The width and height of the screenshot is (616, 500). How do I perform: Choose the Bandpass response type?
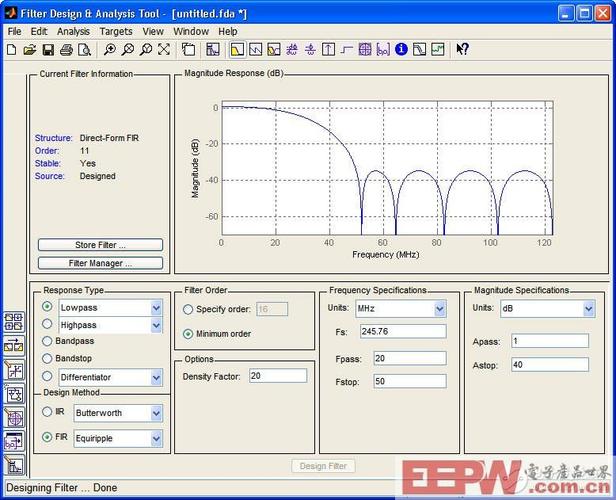click(x=47, y=341)
